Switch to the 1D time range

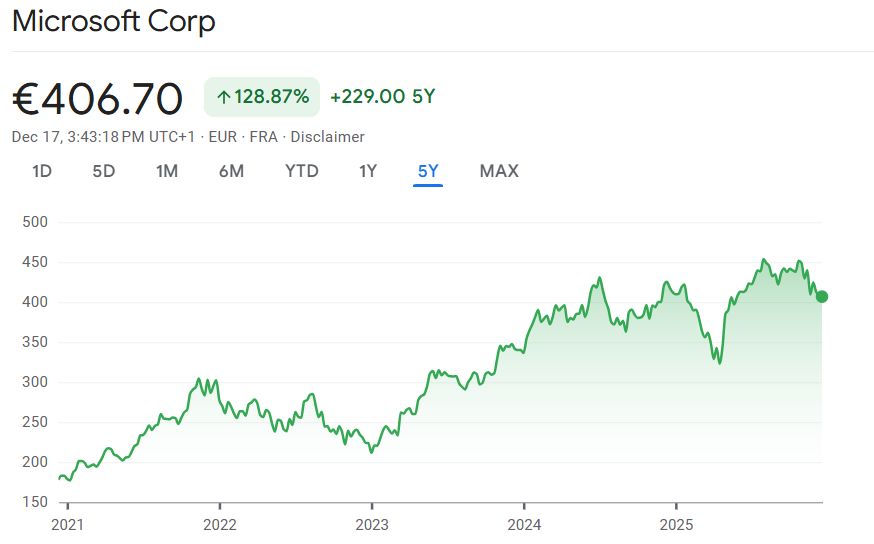point(42,171)
